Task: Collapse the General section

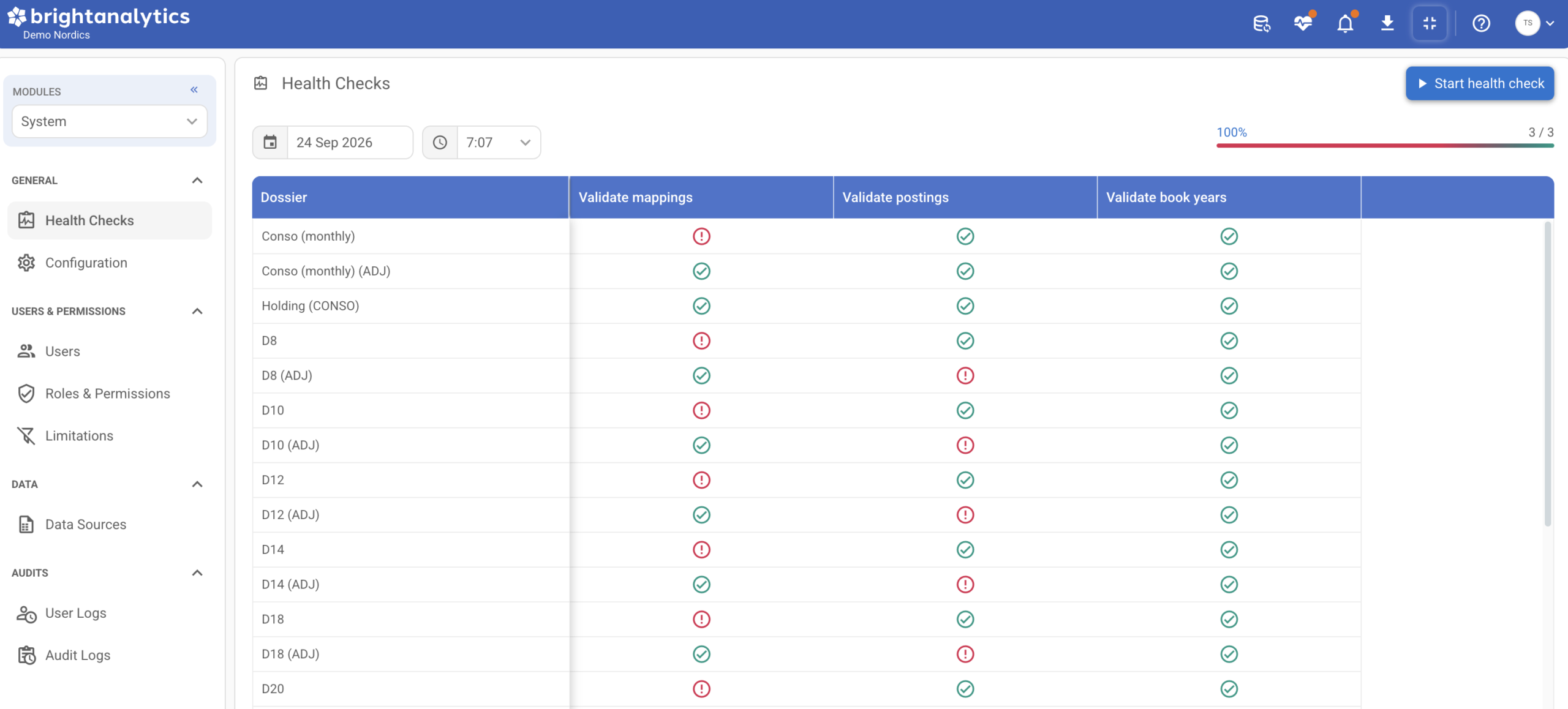Action: point(197,180)
